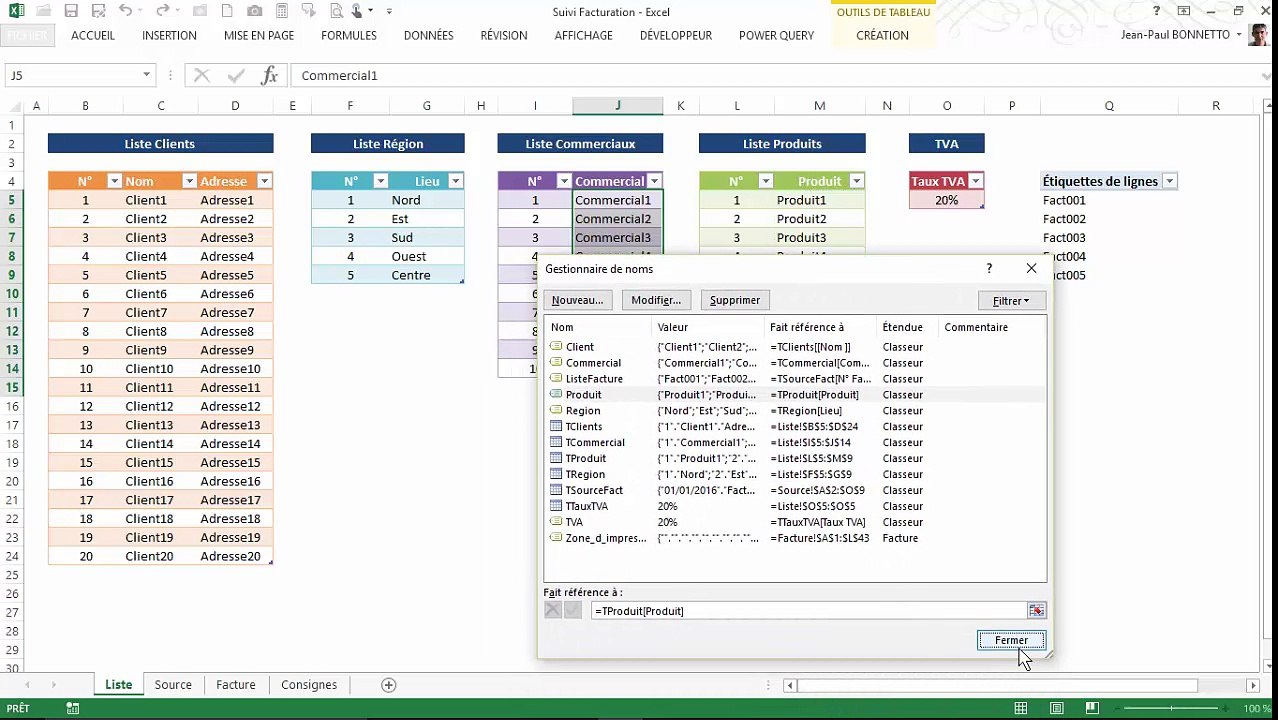This screenshot has height=720, width=1278.
Task: Click the New blank document icon
Action: point(228,11)
